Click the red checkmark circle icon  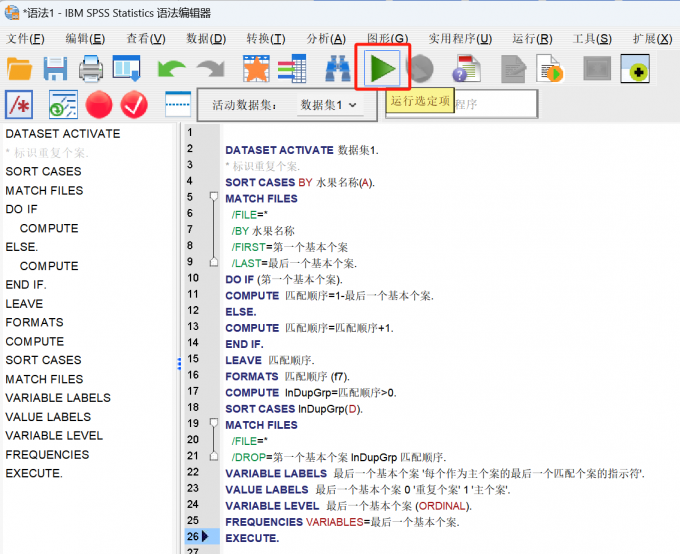[134, 105]
